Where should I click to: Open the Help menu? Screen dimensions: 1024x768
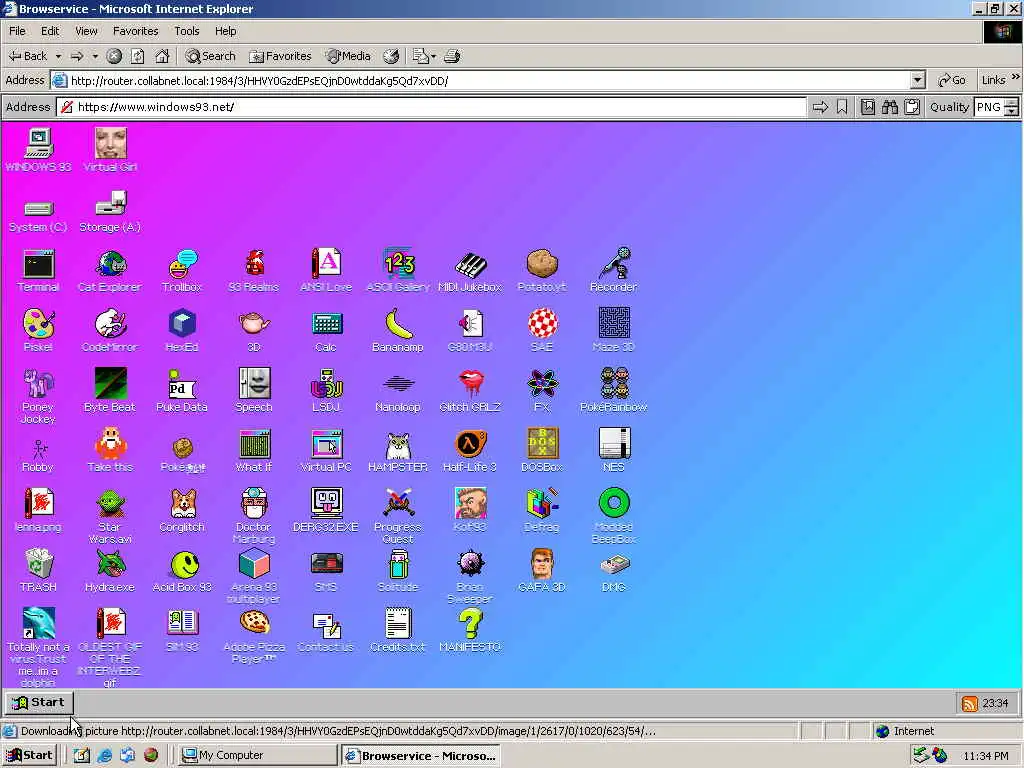click(x=225, y=31)
